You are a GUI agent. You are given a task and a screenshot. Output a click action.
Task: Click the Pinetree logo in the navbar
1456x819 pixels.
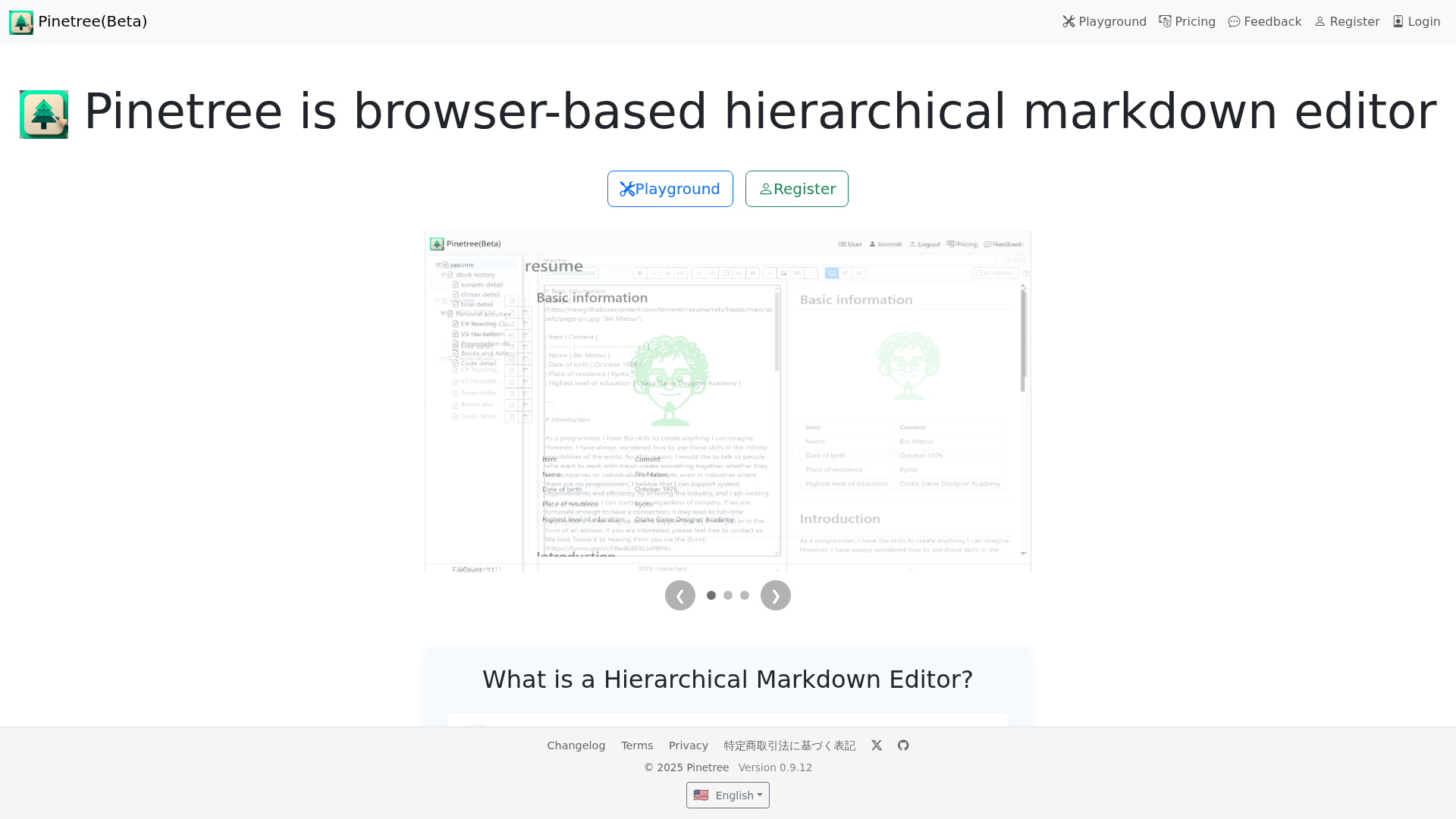click(21, 22)
